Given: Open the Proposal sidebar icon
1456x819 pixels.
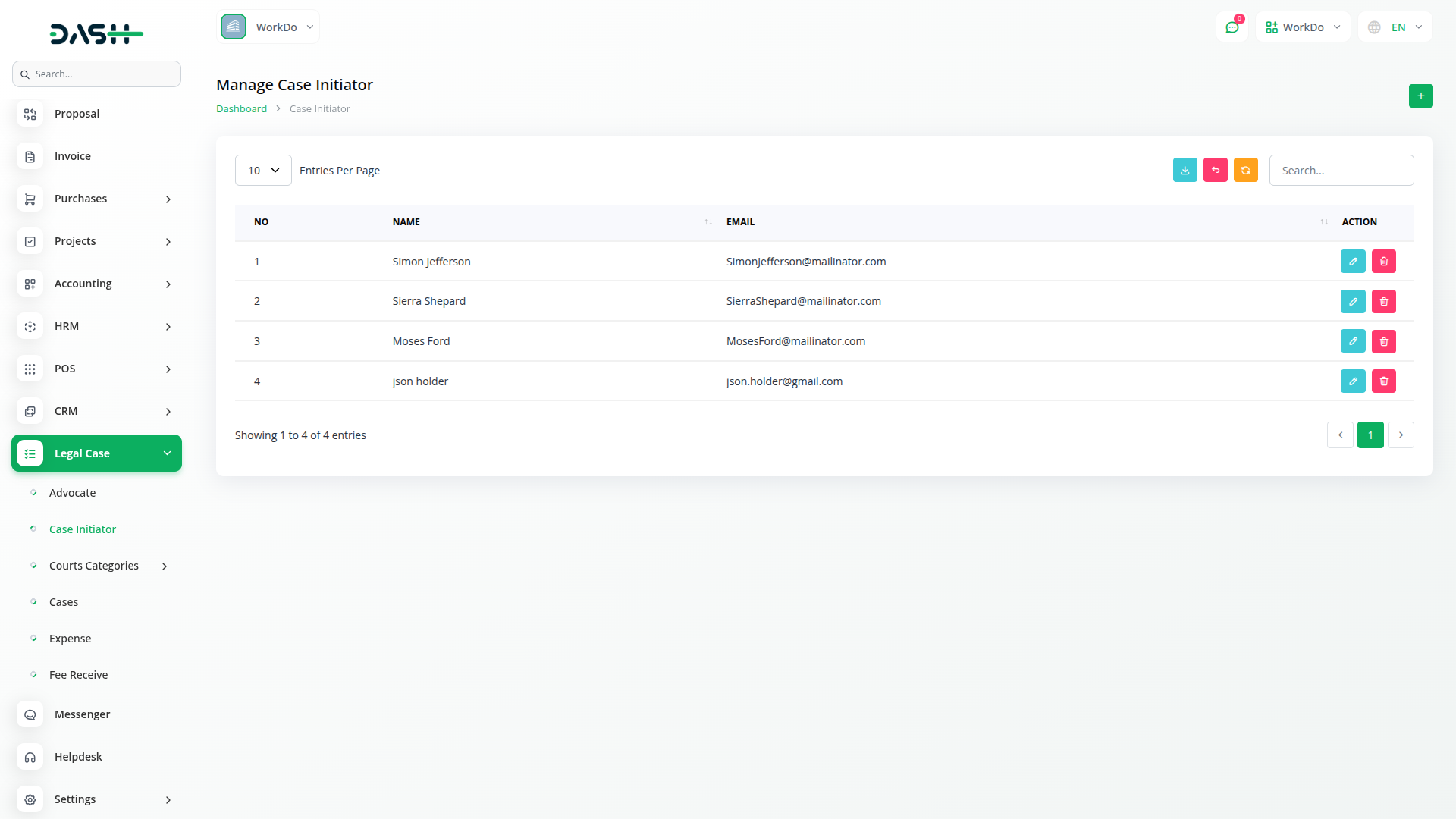Looking at the screenshot, I should coord(30,114).
